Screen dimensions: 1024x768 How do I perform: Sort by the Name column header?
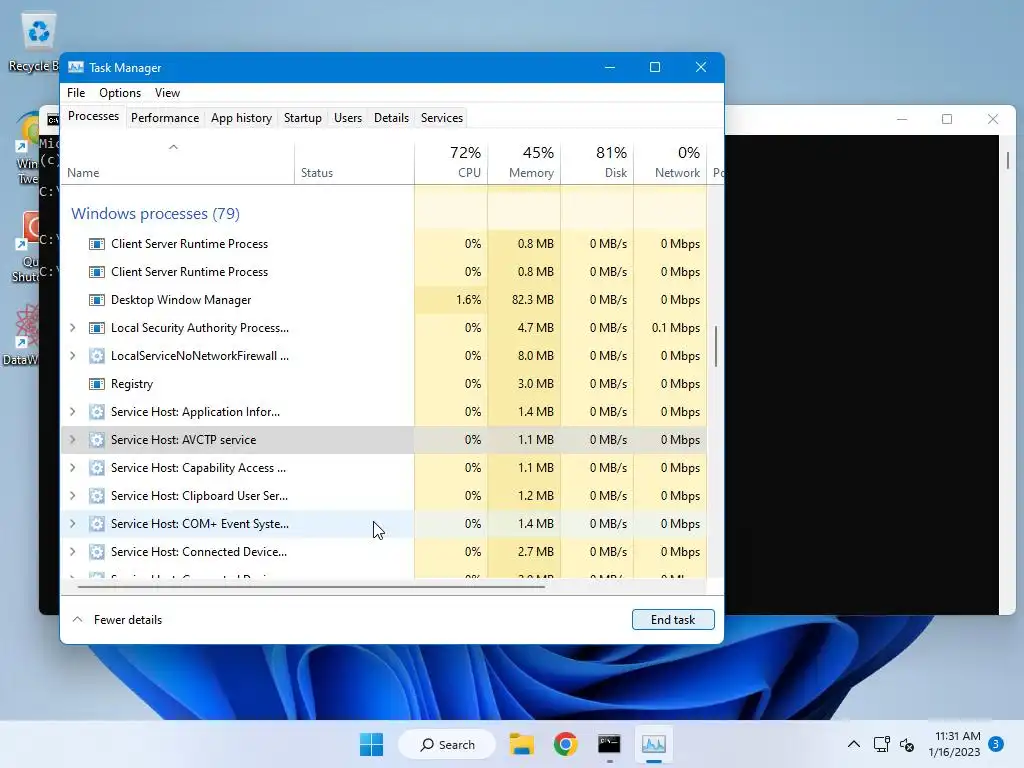[x=177, y=163]
